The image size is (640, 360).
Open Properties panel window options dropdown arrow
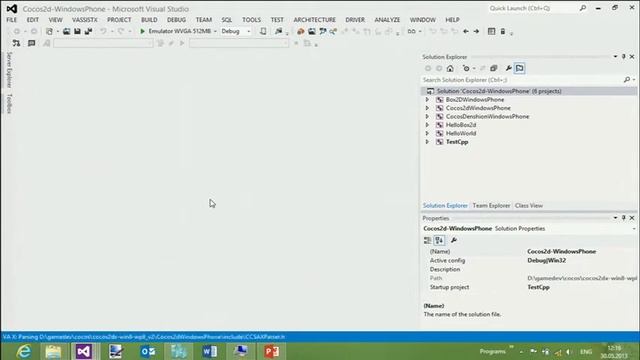pyautogui.click(x=615, y=218)
